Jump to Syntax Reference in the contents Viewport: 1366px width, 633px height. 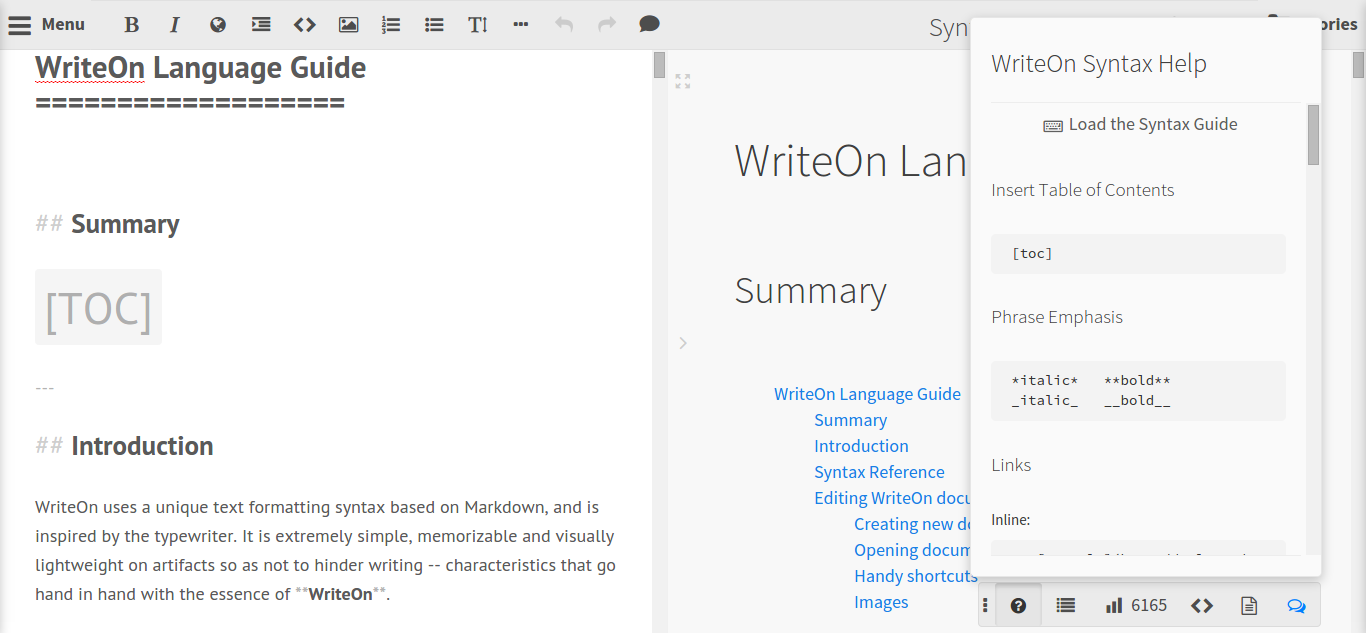click(x=879, y=472)
